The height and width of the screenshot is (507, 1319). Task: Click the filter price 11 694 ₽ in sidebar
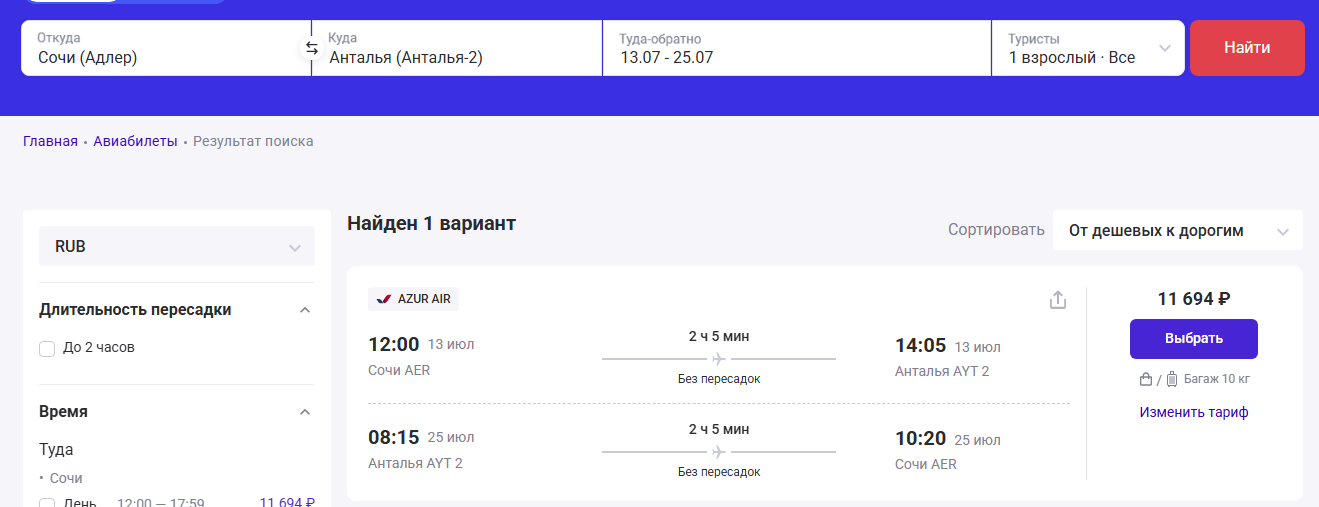(287, 503)
